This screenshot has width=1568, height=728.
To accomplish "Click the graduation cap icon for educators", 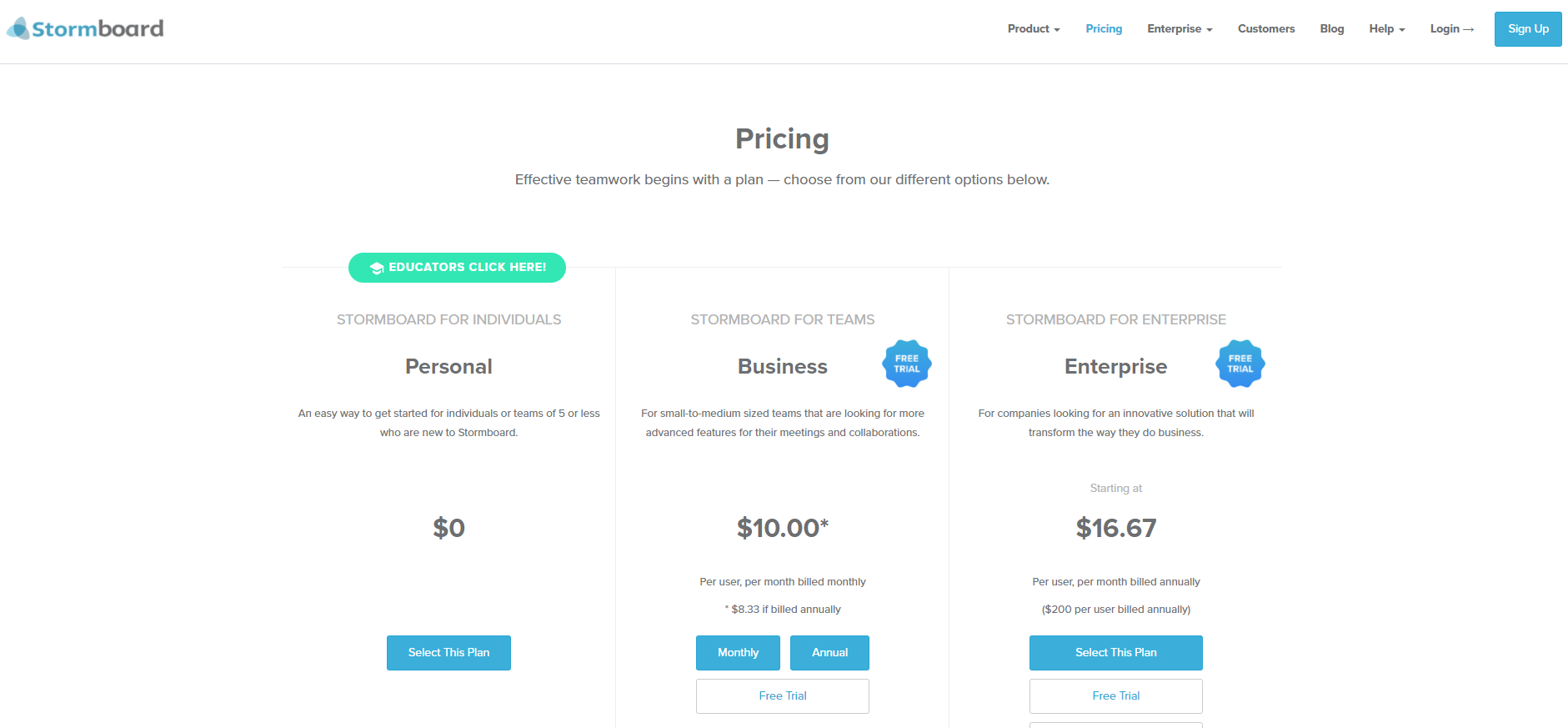I will click(377, 268).
